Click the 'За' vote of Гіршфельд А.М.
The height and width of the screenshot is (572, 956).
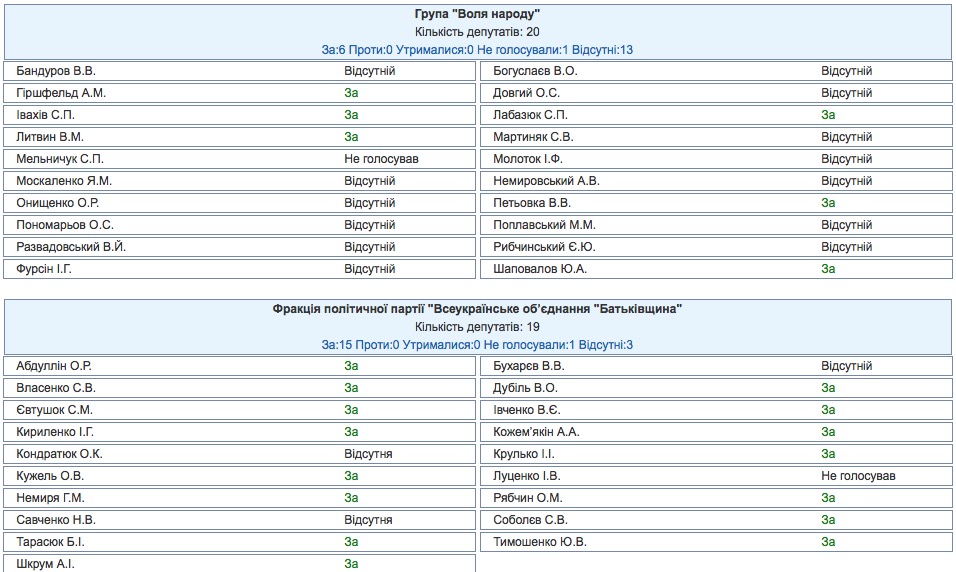point(351,93)
